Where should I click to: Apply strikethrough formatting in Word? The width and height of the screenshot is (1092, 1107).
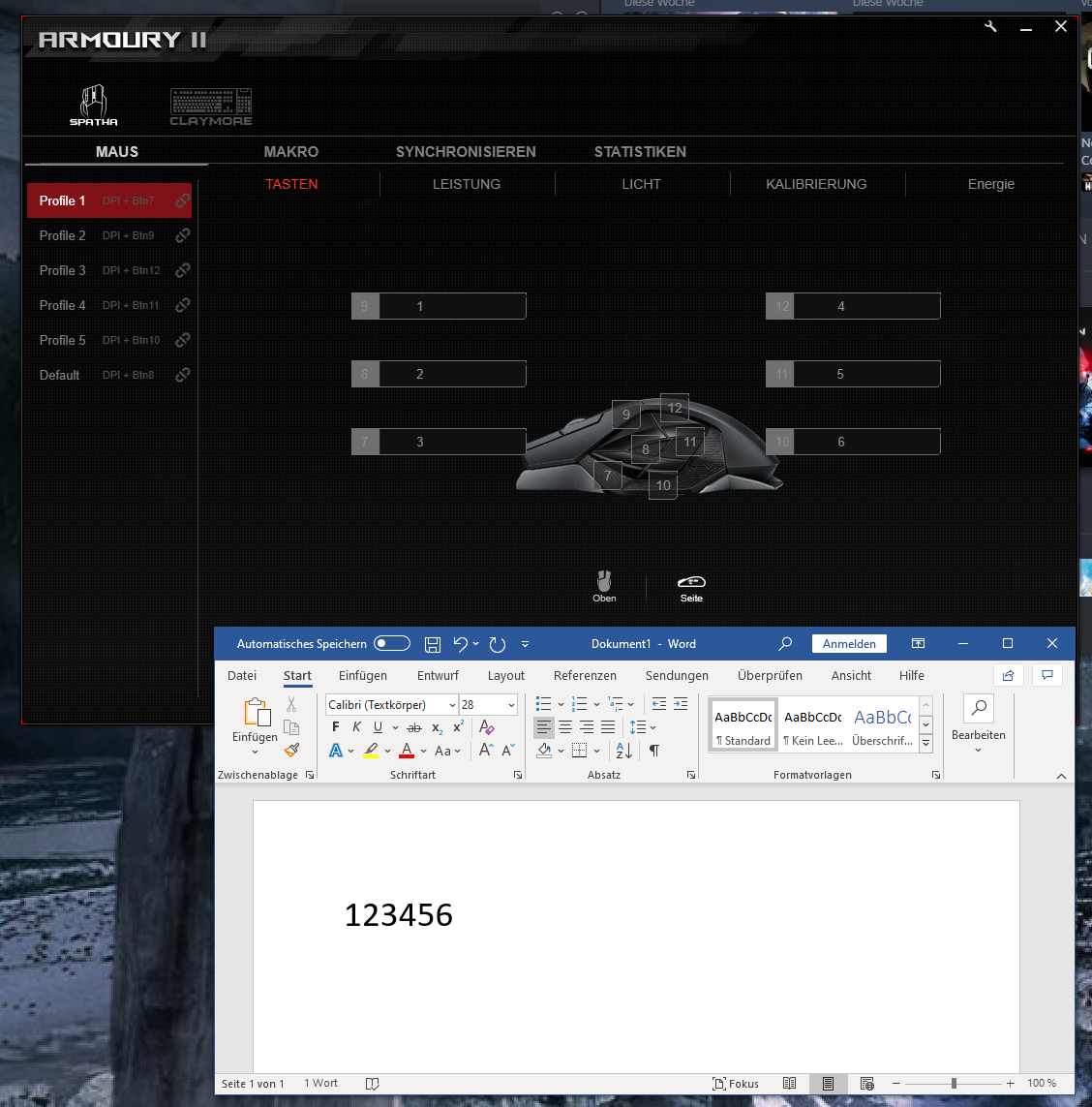(414, 727)
